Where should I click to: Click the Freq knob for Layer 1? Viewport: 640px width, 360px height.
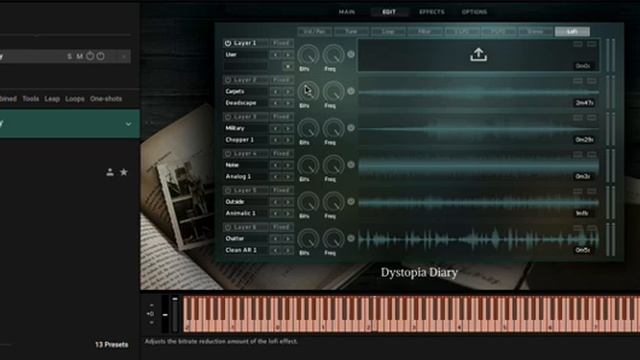pyautogui.click(x=333, y=54)
